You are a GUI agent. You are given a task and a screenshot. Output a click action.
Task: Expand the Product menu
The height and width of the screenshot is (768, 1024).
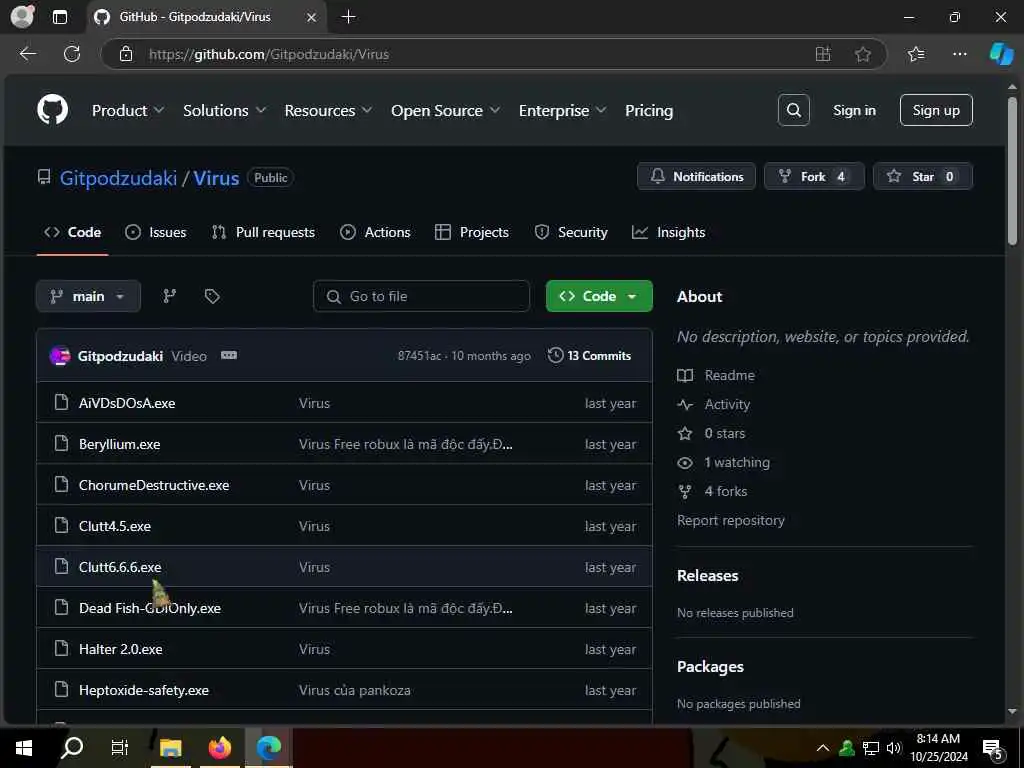click(127, 110)
